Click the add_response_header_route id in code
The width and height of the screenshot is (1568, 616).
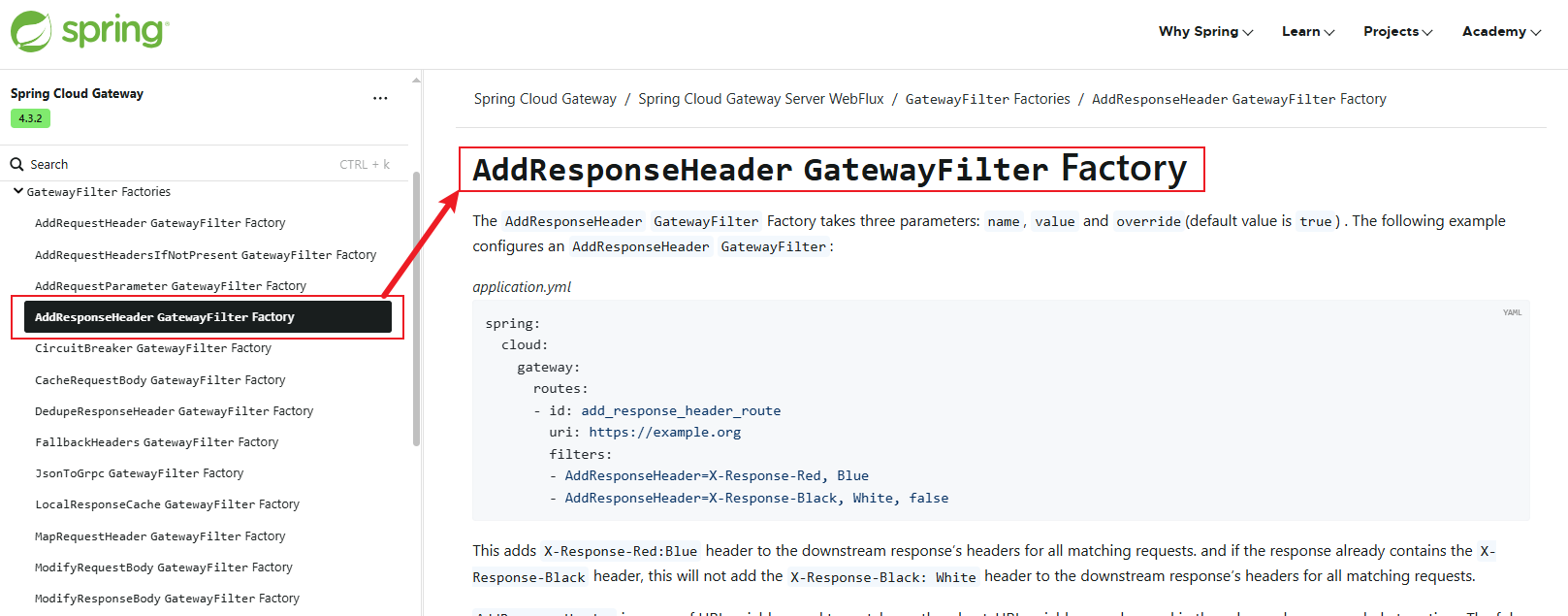tap(681, 411)
